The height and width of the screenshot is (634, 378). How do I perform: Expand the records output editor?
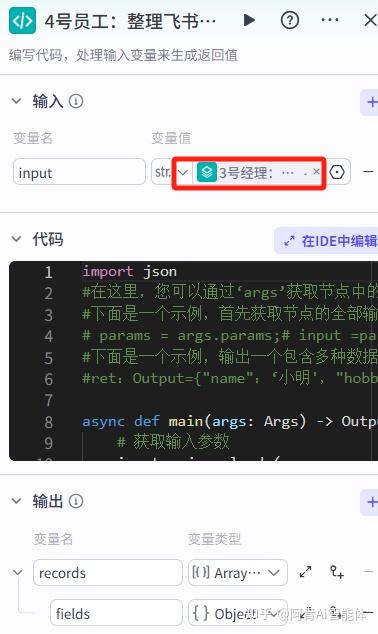305,572
